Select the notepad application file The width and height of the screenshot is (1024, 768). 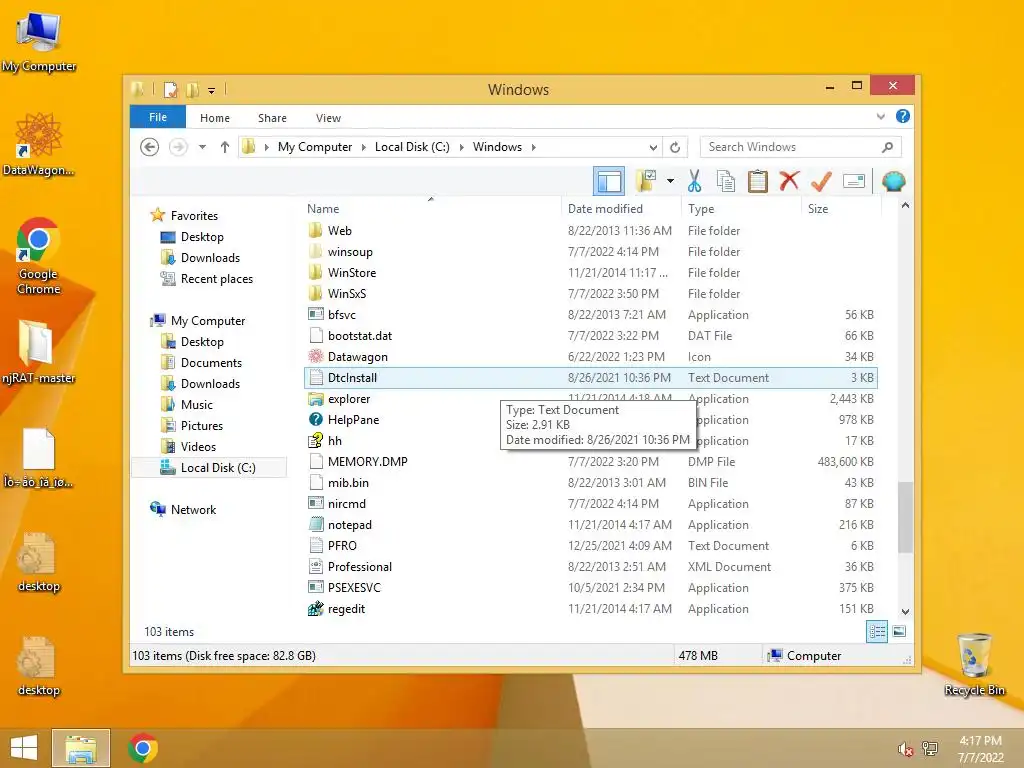click(349, 525)
